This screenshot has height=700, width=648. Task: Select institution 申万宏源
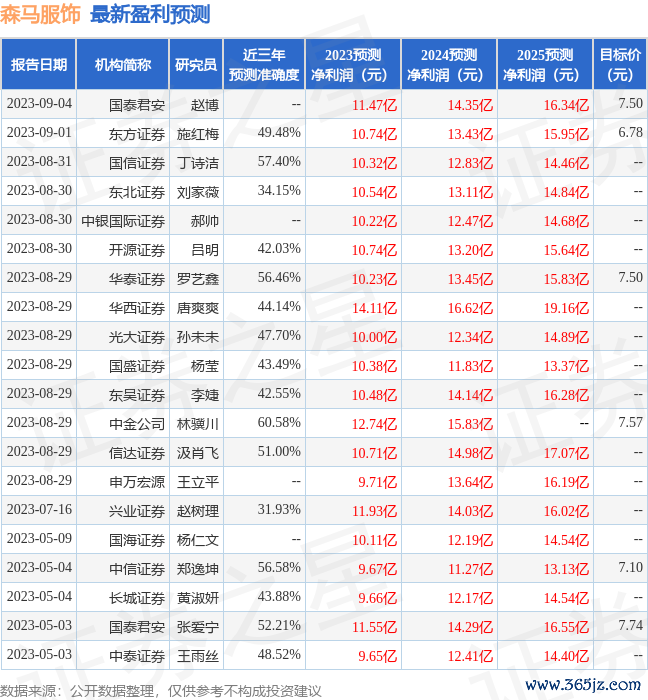(x=137, y=482)
